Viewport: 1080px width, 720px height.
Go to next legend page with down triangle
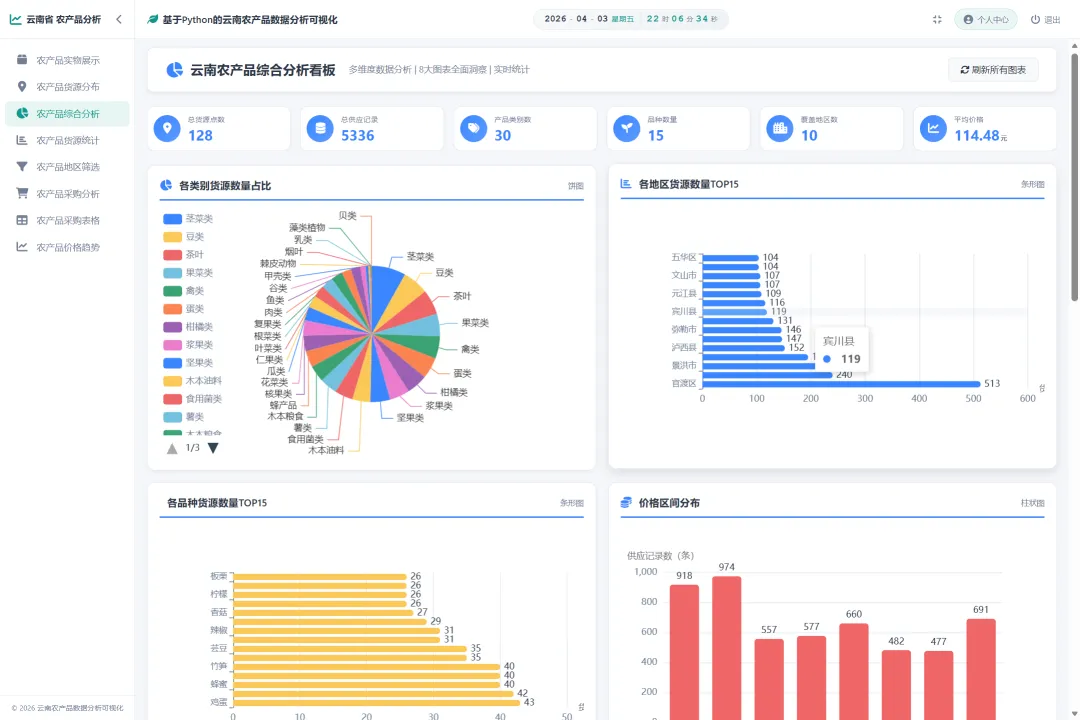coord(213,448)
